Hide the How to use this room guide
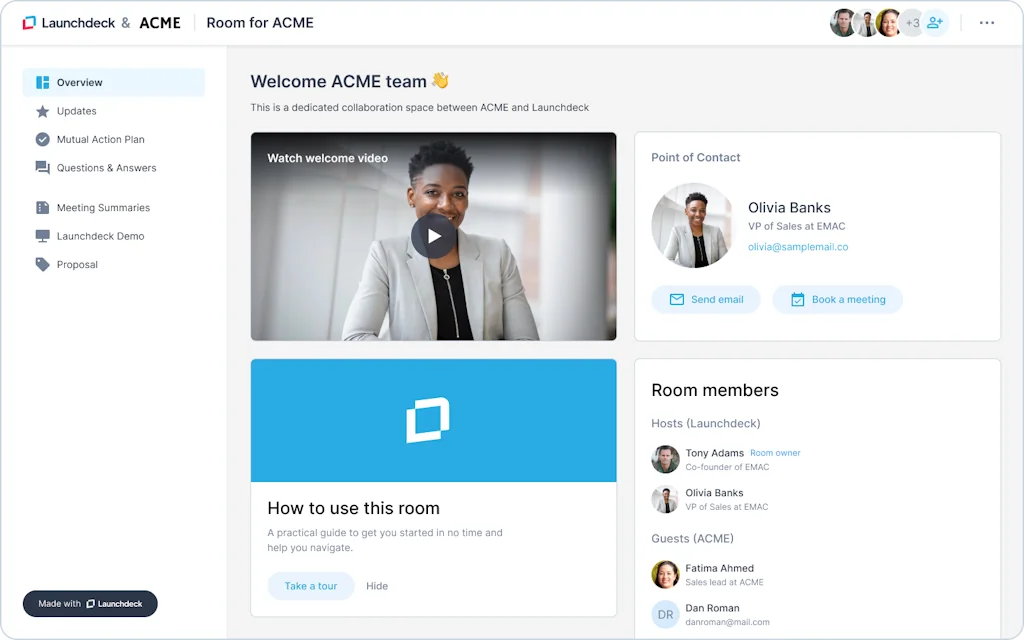 tap(377, 585)
